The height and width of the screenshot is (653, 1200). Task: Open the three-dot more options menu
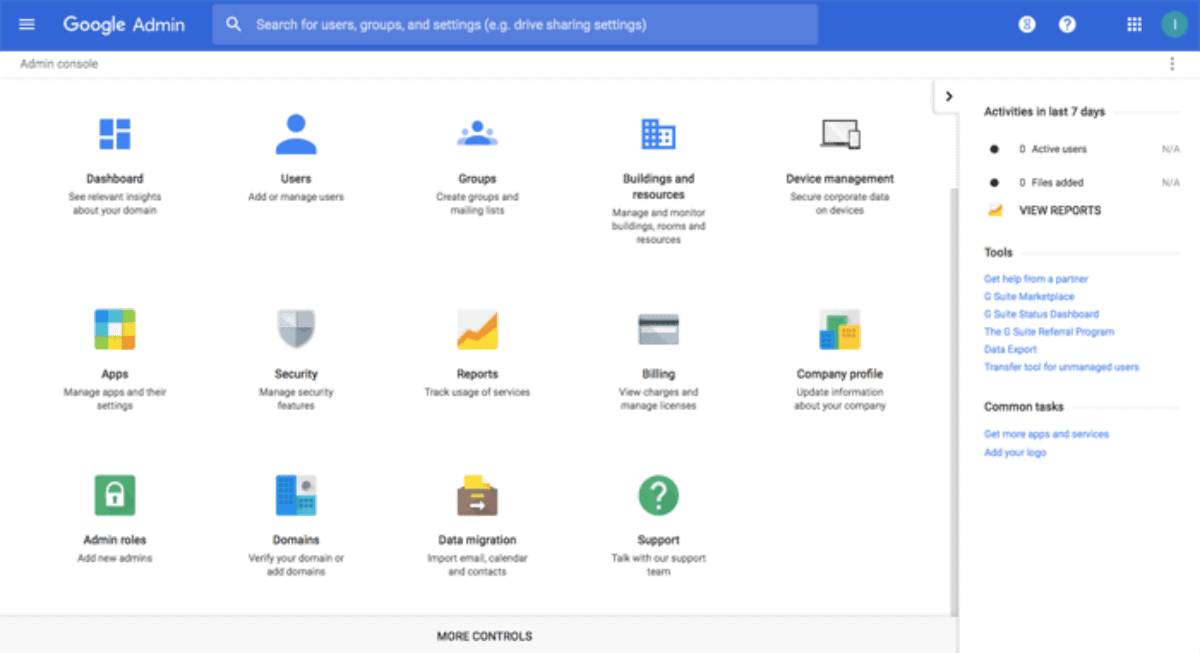1172,64
